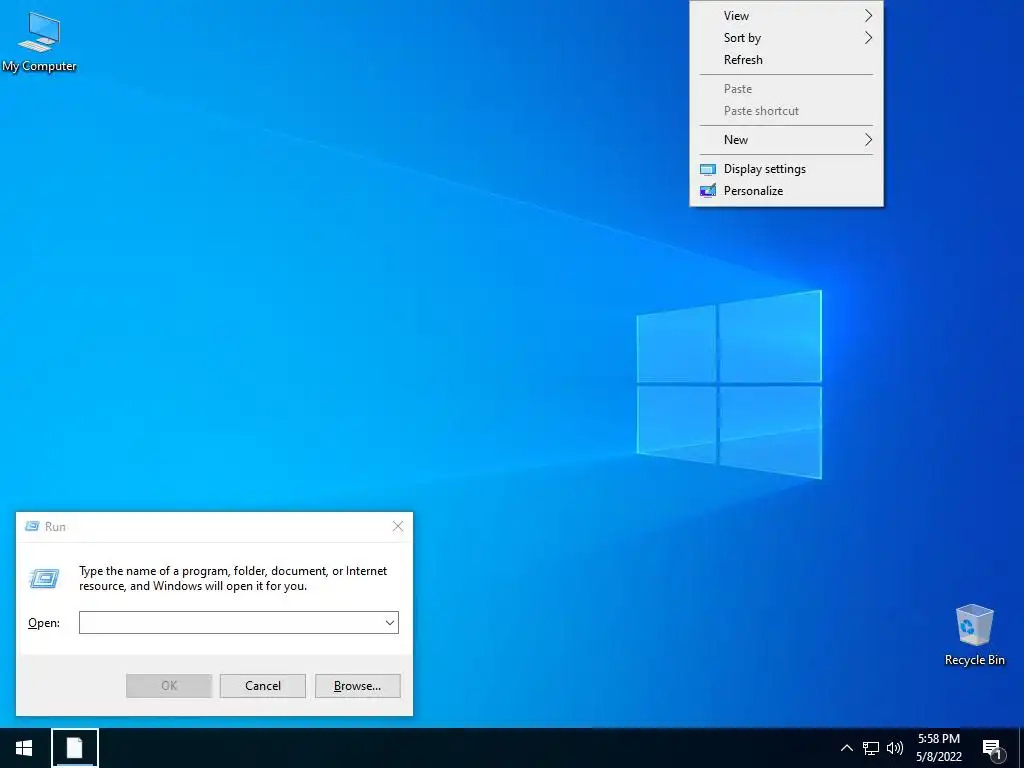Select Display settings from context menu

[x=786, y=169]
